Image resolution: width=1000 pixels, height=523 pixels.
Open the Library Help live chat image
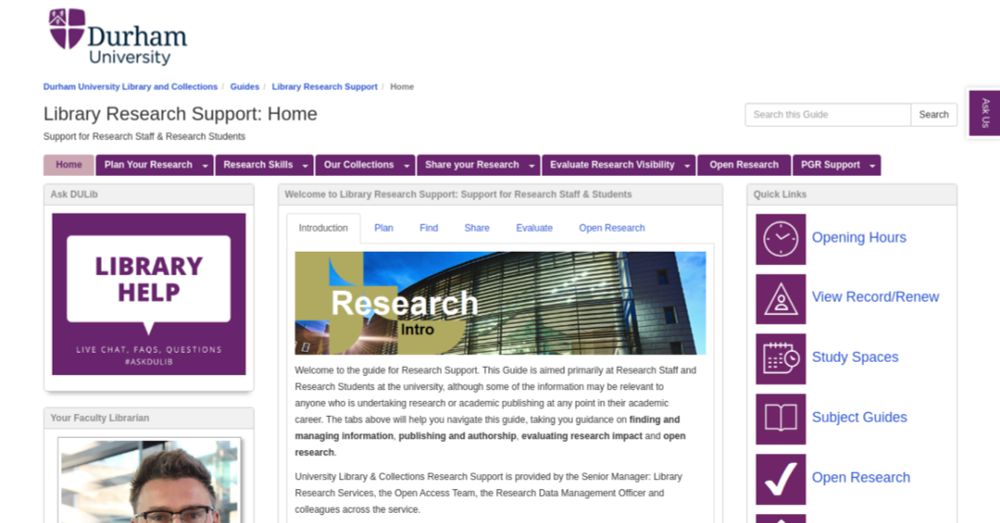(x=149, y=294)
